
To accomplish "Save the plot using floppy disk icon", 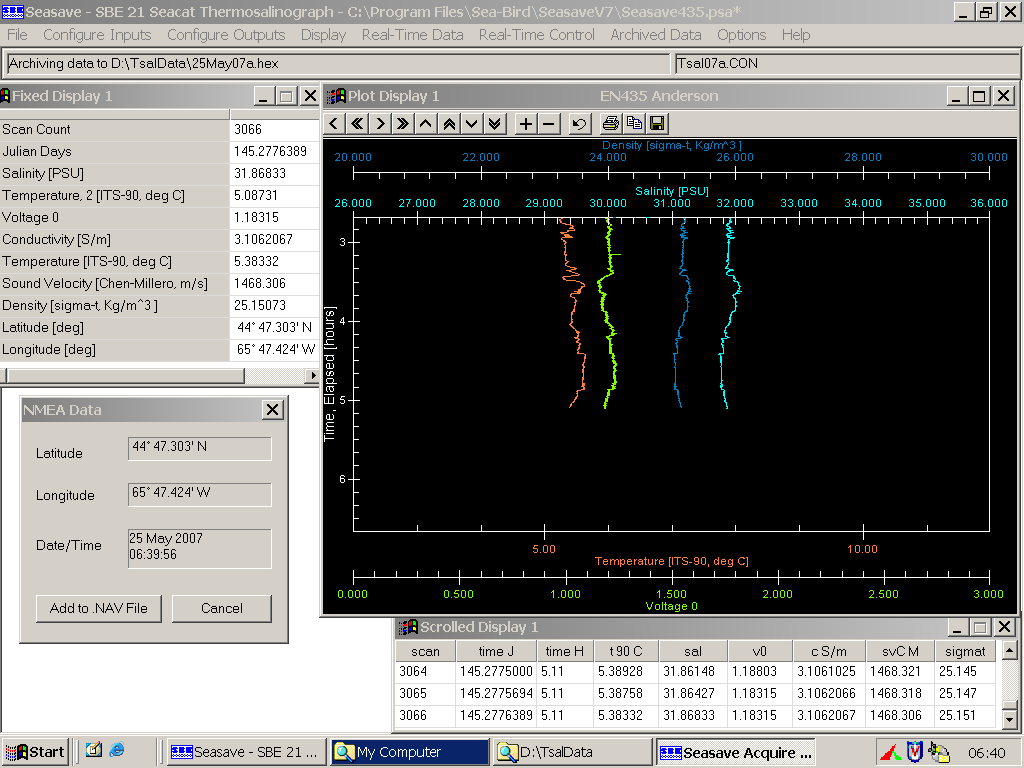I will 657,124.
